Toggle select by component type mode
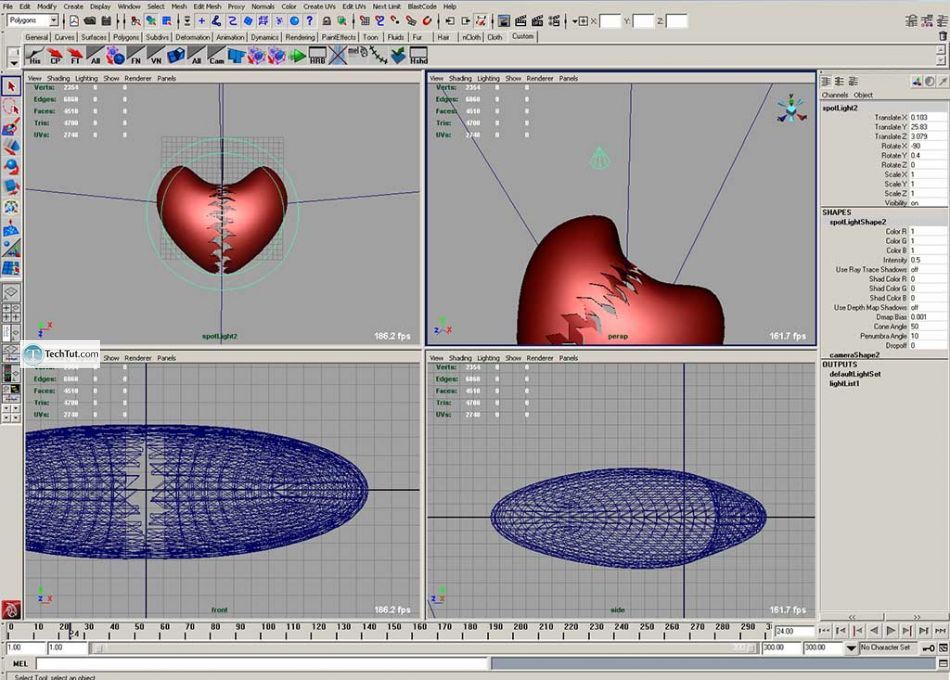The image size is (950, 680). (167, 21)
